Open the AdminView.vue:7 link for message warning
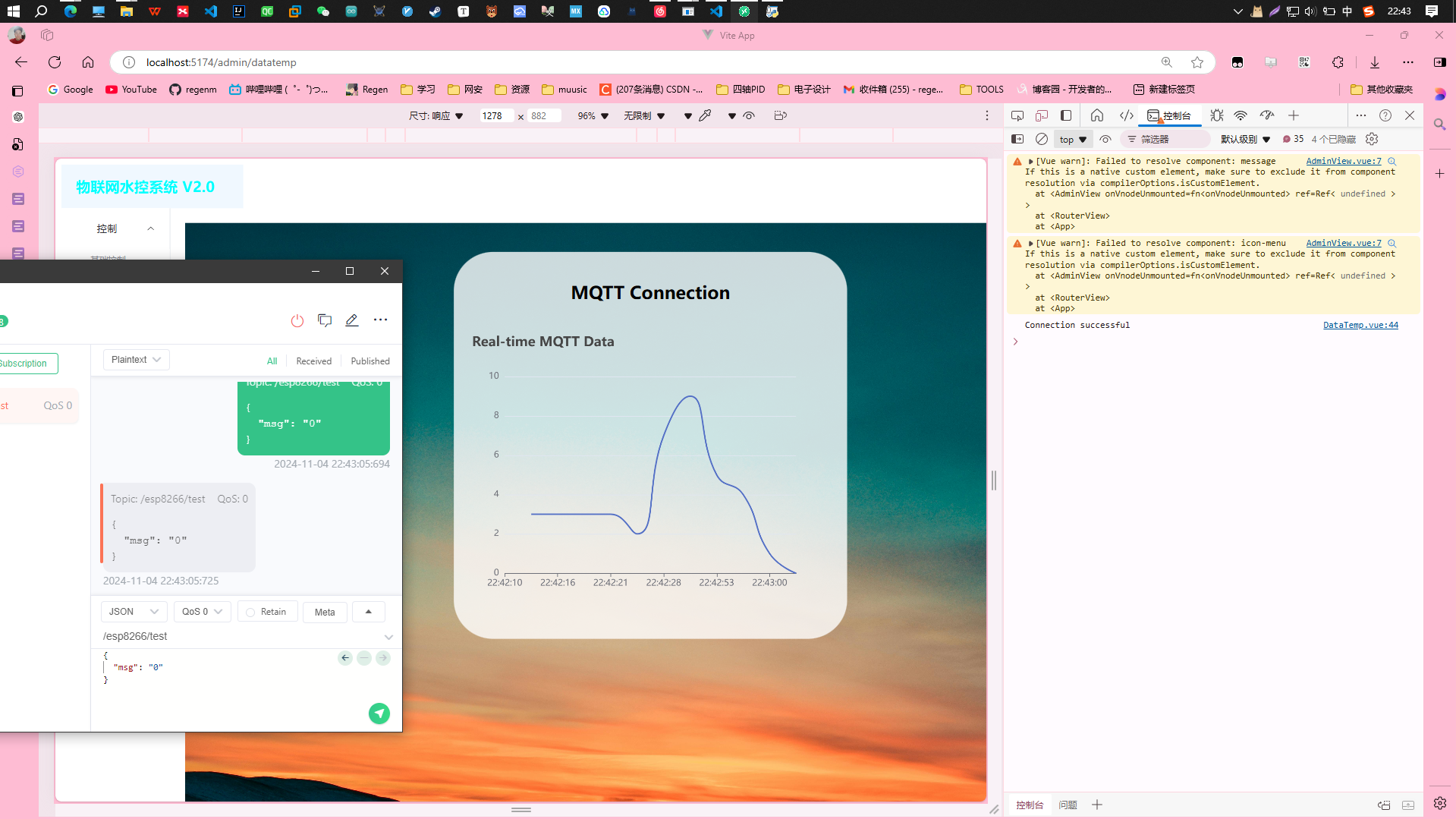Viewport: 1456px width, 819px height. [1344, 161]
